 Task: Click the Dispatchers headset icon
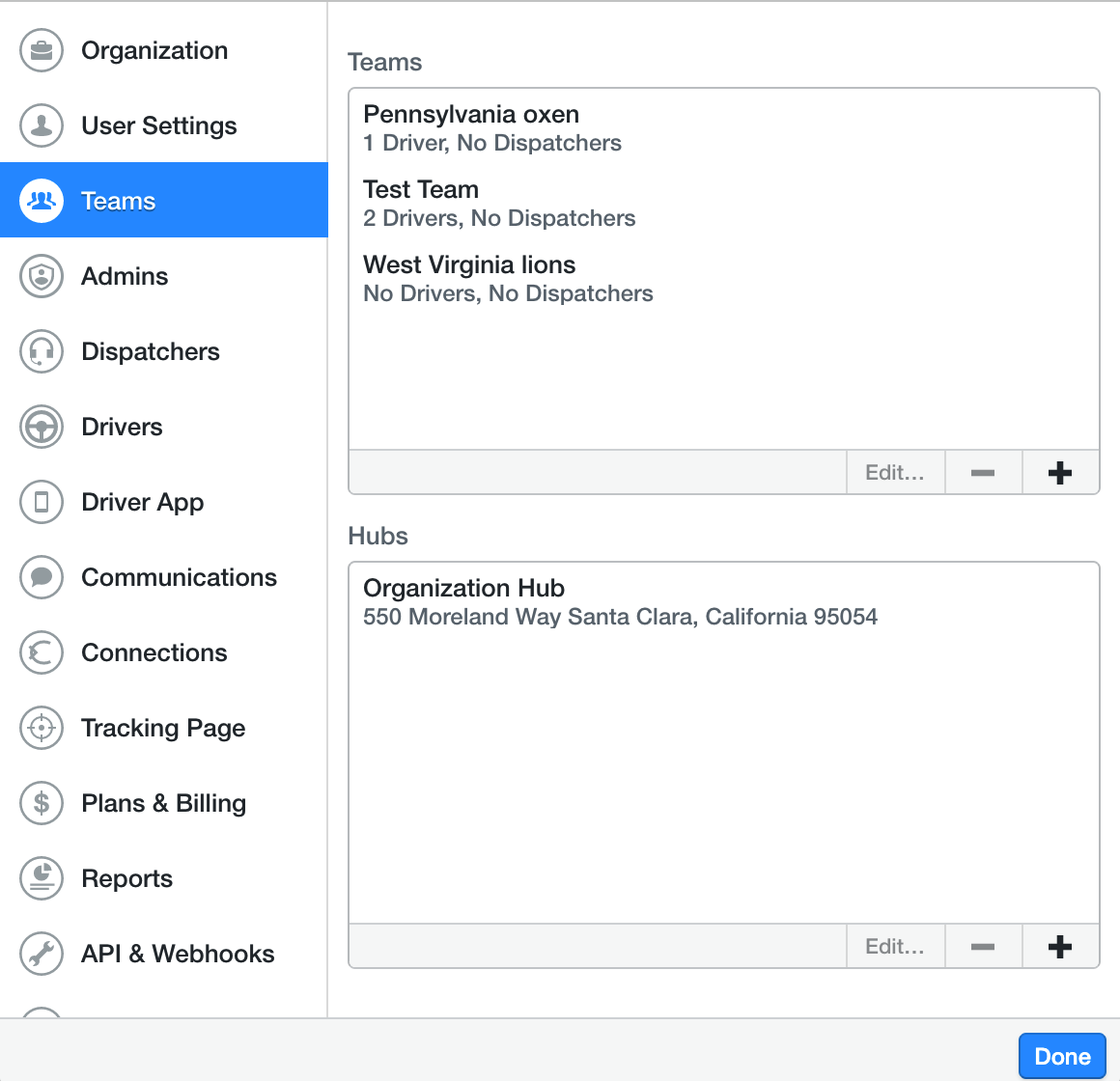click(x=42, y=351)
